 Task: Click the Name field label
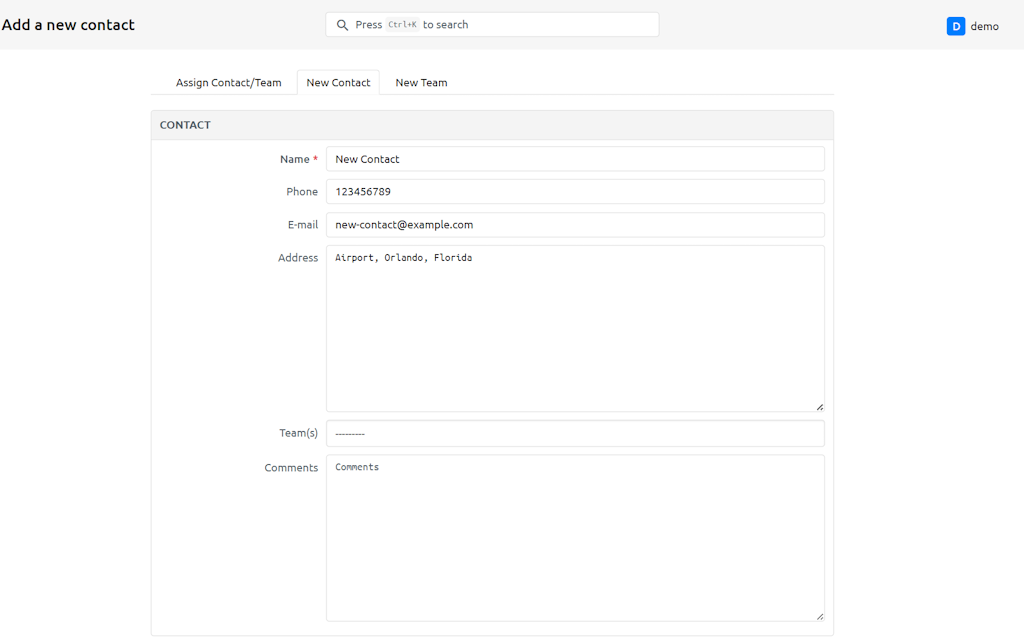click(x=294, y=159)
